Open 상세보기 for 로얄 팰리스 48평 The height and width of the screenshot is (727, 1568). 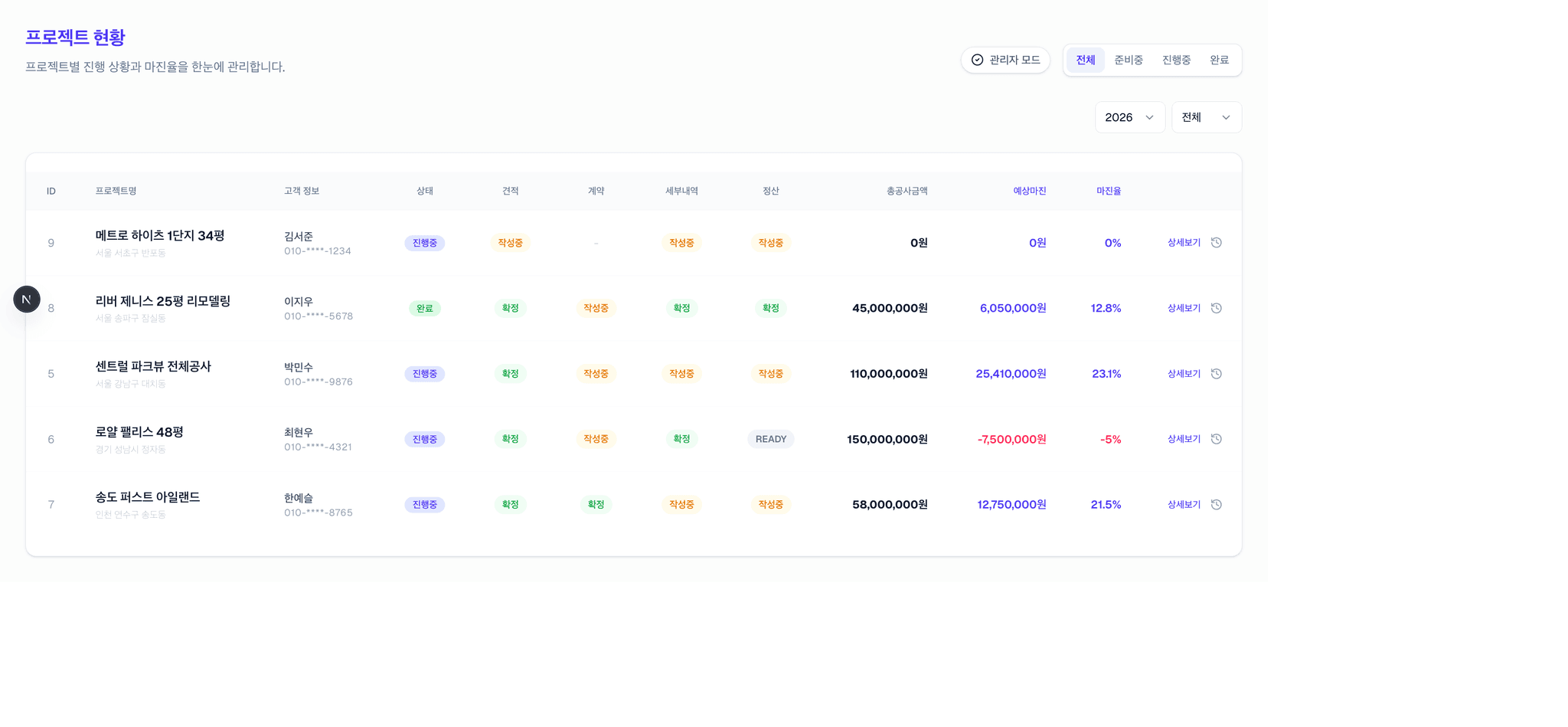point(1184,439)
